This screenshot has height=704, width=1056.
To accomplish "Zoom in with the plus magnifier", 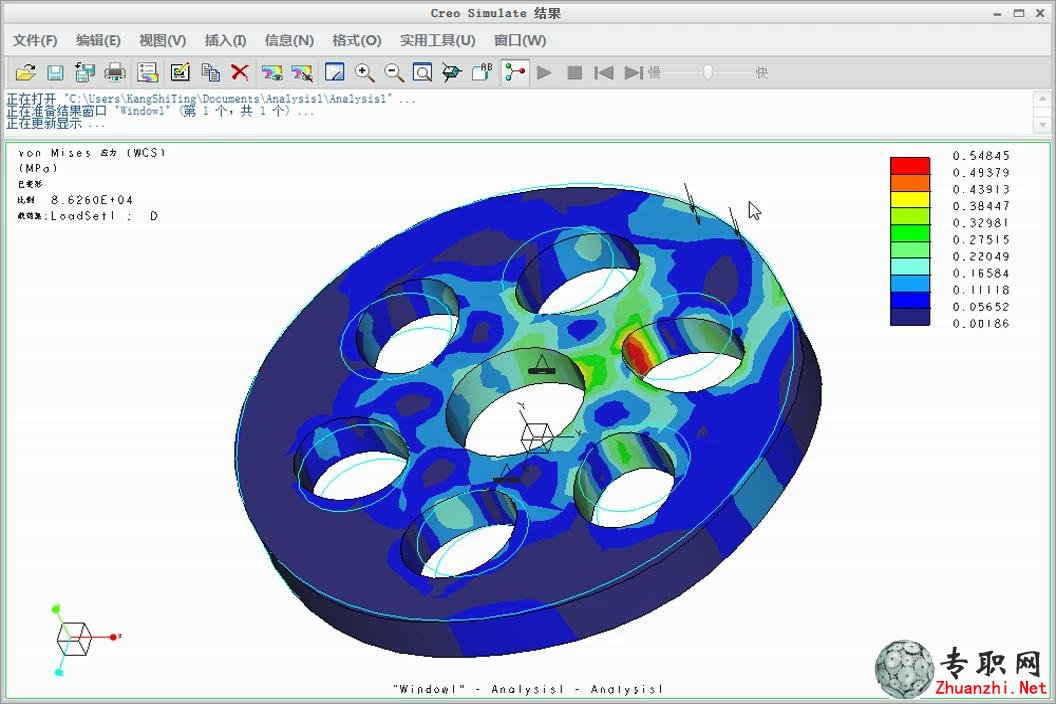I will click(364, 72).
